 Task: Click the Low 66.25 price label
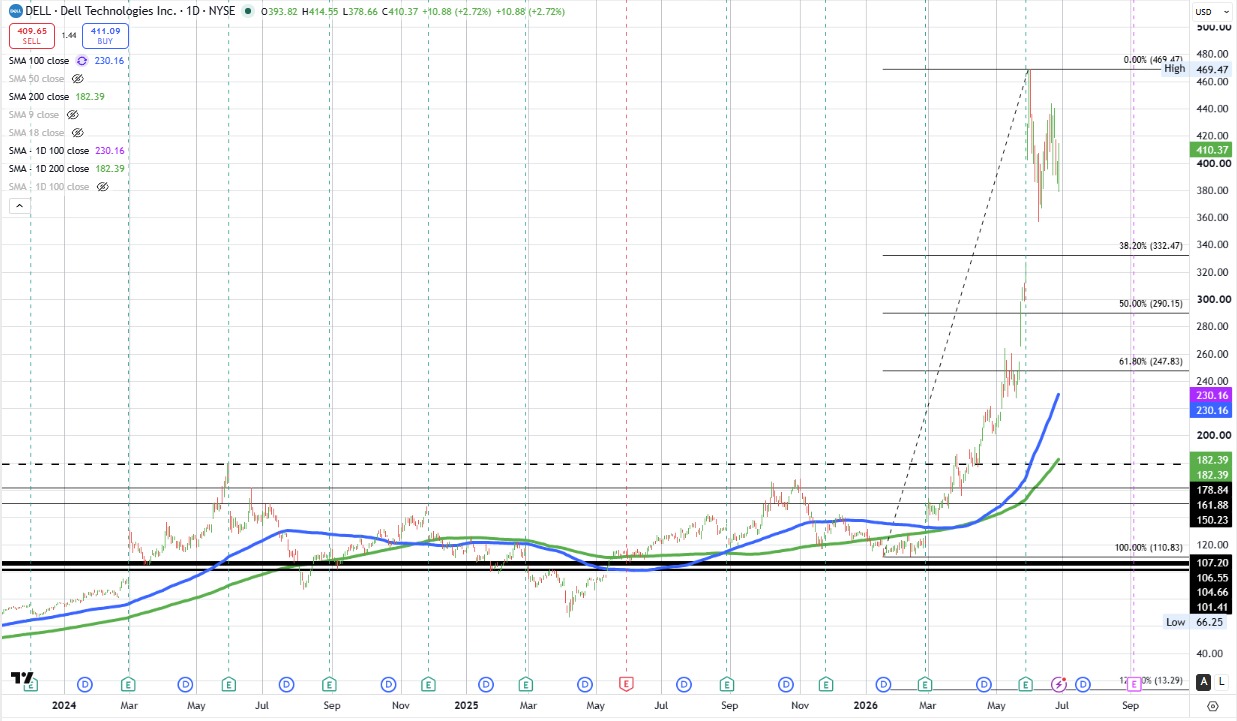(x=1198, y=622)
